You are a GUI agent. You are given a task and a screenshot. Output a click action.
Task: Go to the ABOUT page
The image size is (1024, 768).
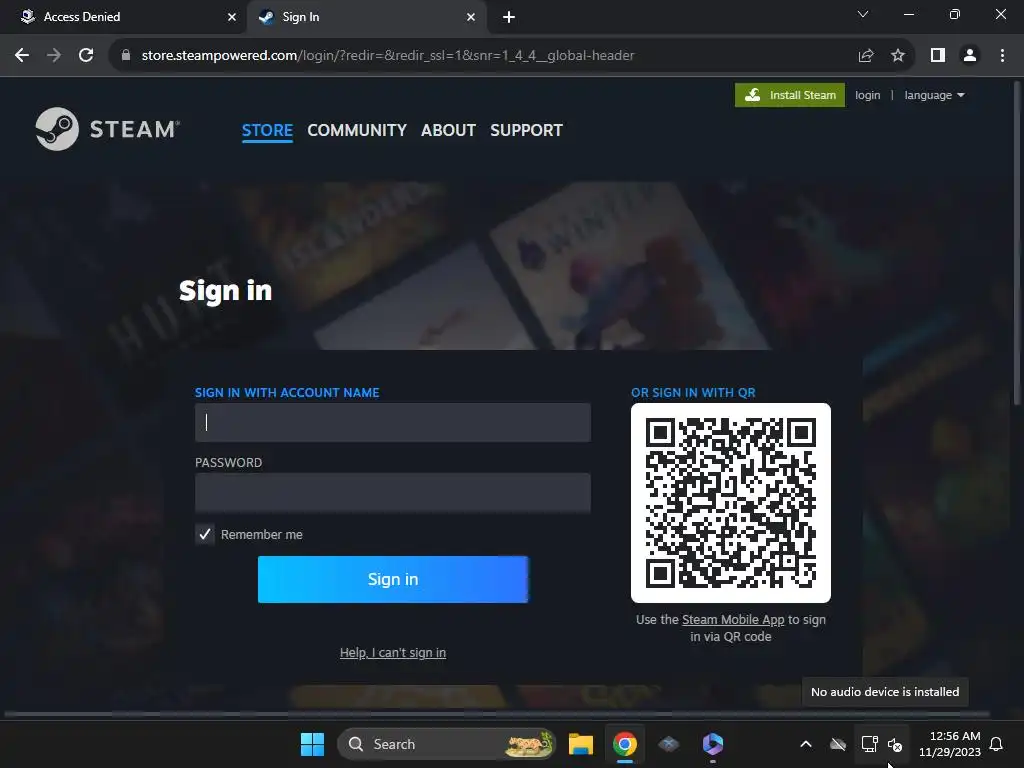pos(449,131)
